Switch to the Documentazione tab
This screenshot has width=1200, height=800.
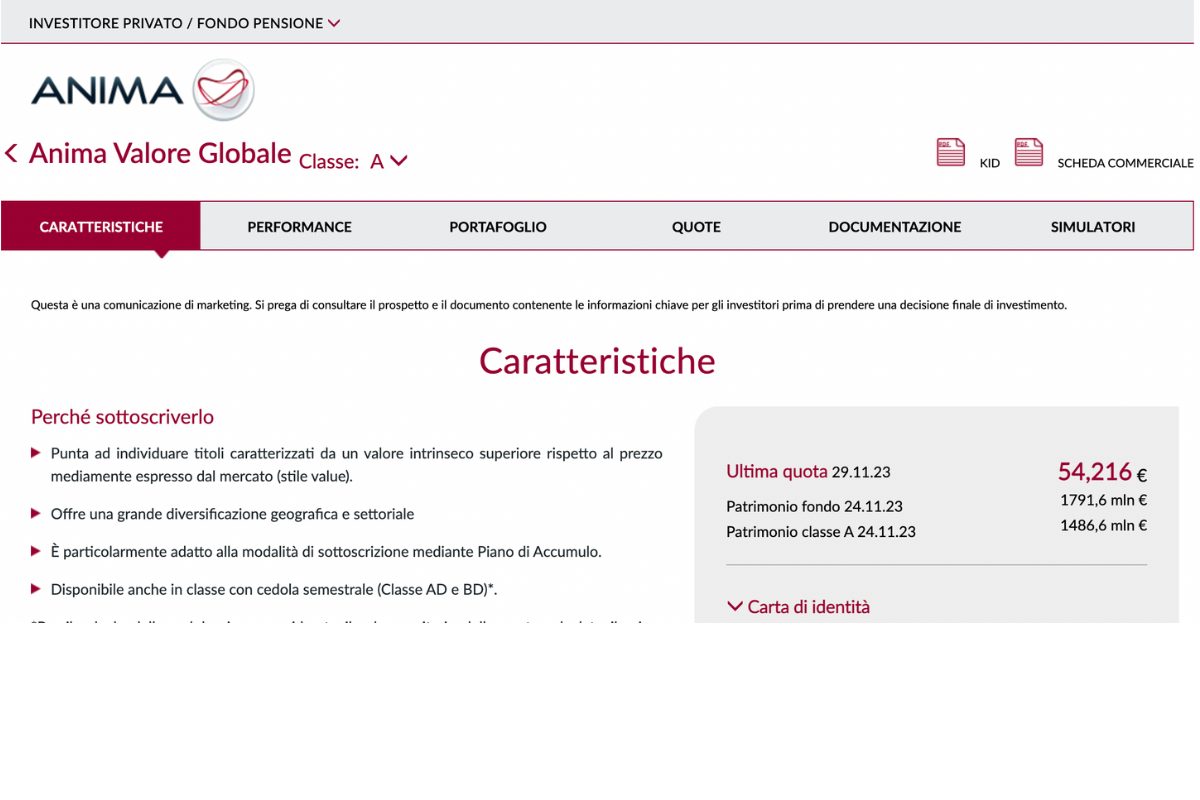pos(894,227)
